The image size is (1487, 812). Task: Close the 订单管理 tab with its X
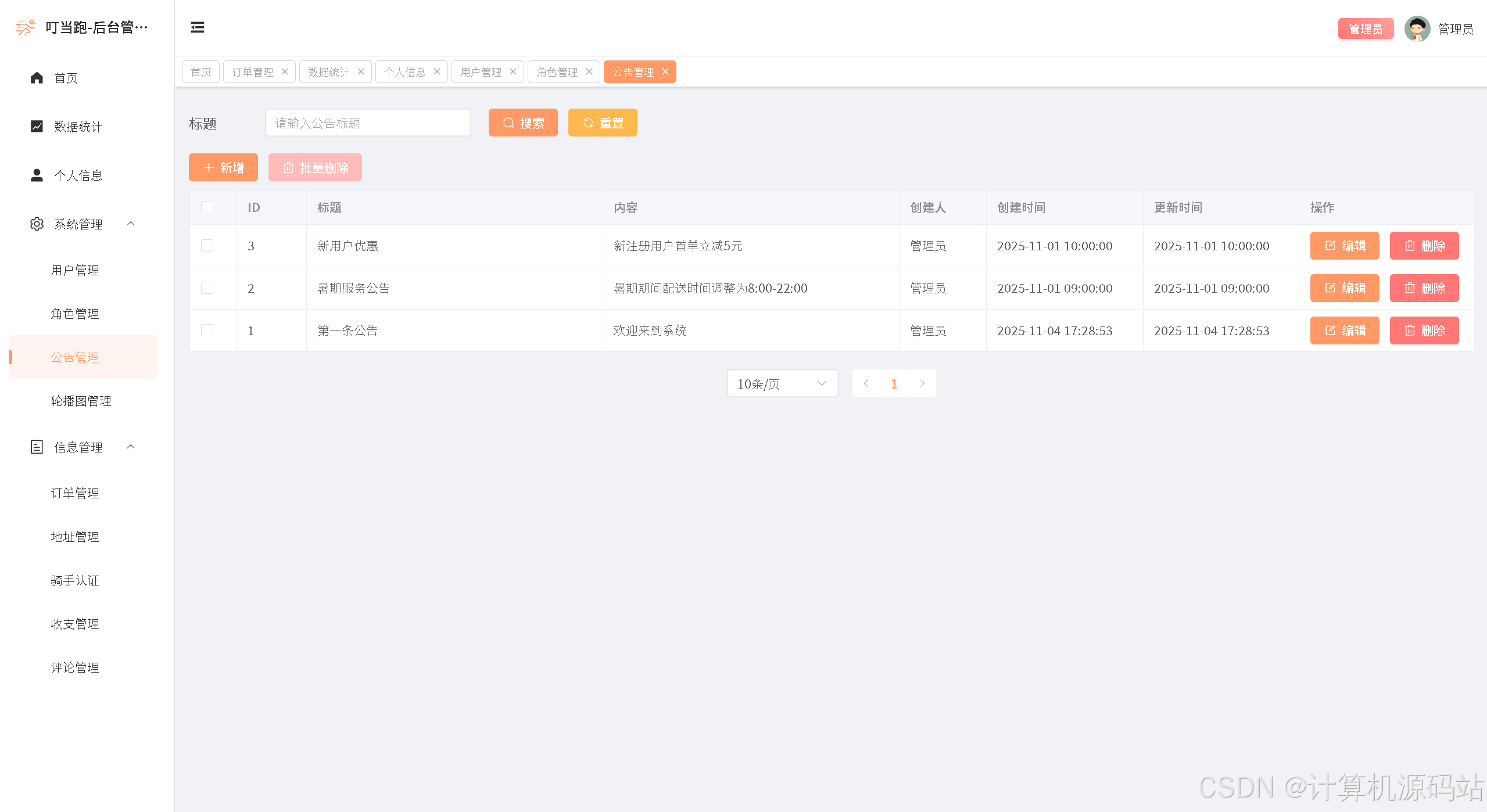pos(285,71)
